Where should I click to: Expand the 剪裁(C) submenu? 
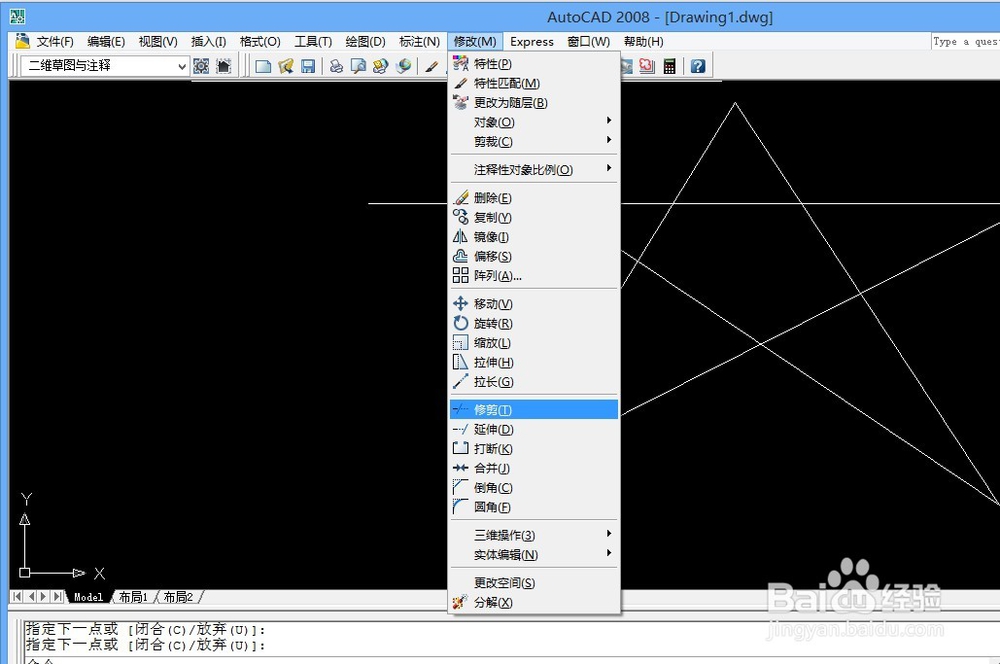534,142
